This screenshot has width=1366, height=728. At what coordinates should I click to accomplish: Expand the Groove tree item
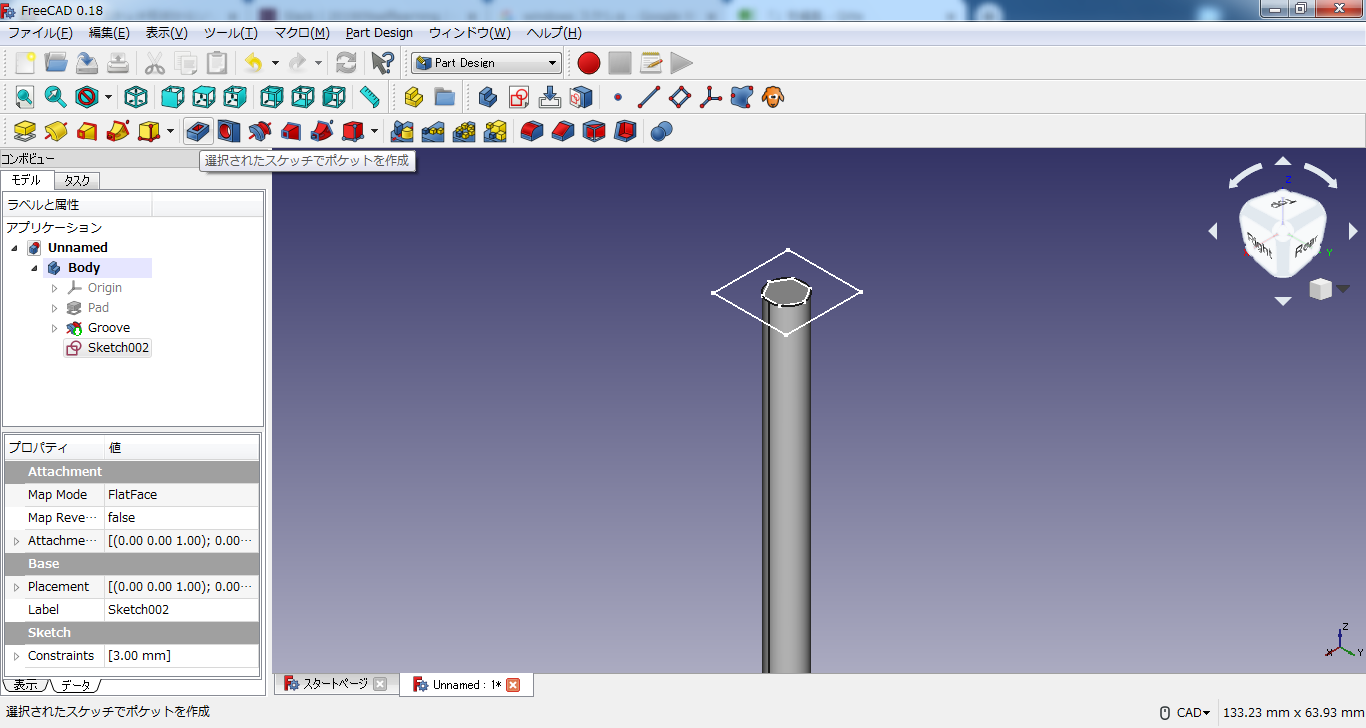coord(55,328)
